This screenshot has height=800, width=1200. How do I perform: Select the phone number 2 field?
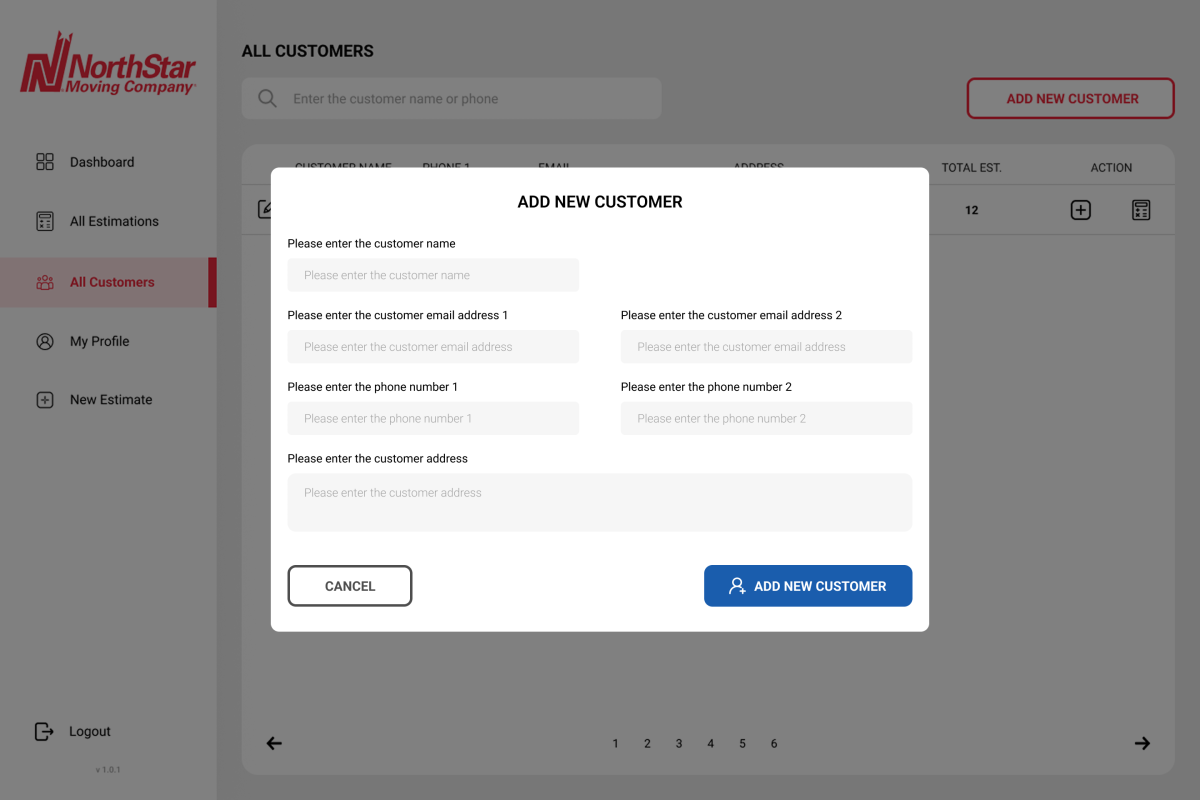(766, 419)
